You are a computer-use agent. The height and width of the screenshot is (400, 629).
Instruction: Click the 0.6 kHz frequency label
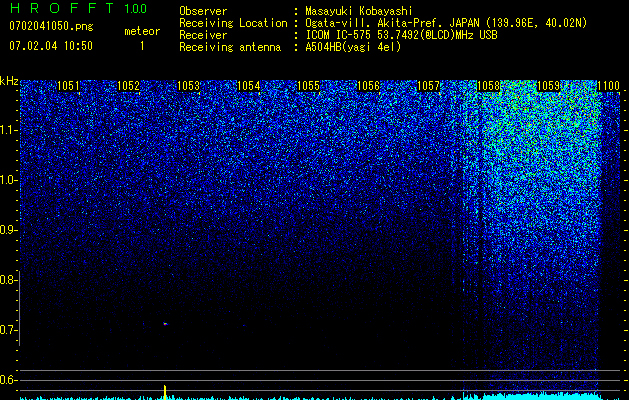point(9,380)
